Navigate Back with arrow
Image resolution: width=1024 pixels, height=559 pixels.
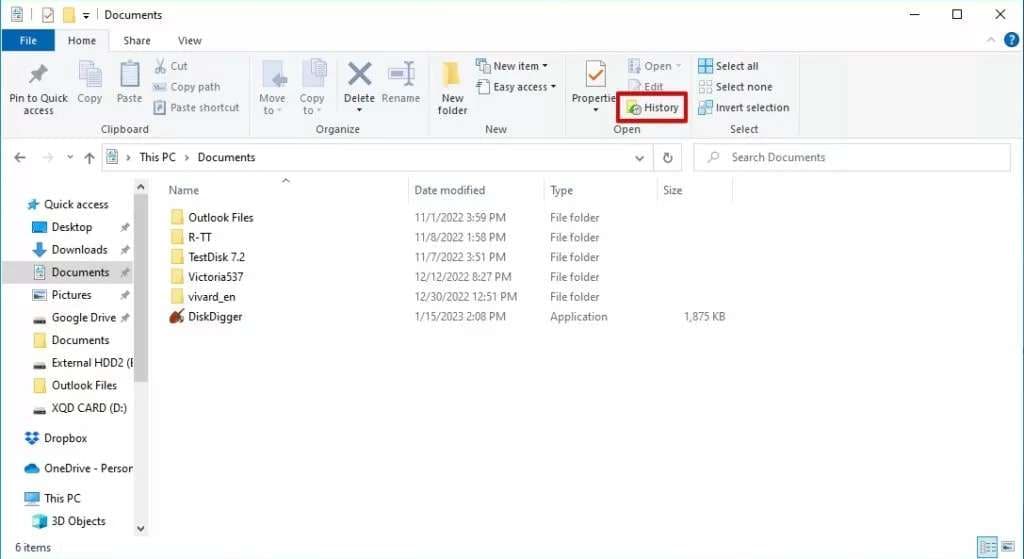pyautogui.click(x=20, y=157)
